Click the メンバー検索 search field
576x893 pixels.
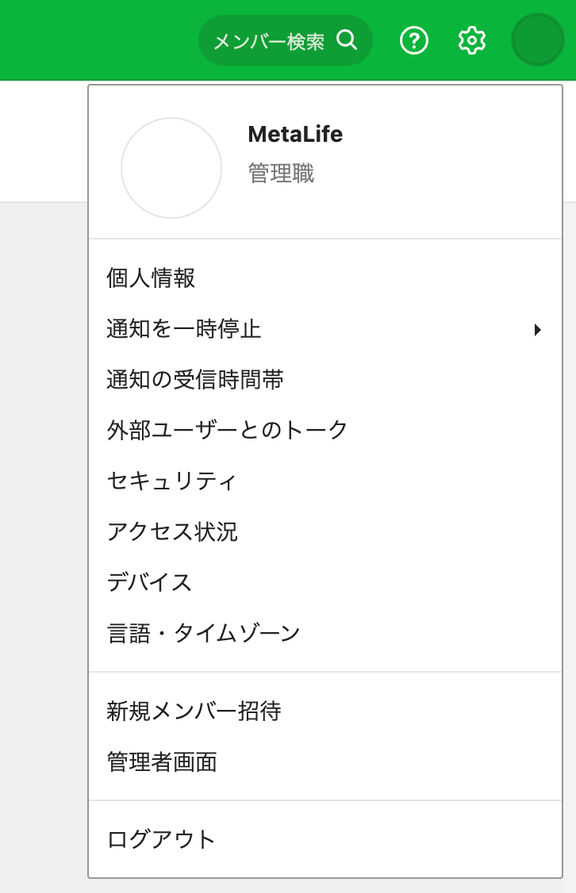(285, 40)
